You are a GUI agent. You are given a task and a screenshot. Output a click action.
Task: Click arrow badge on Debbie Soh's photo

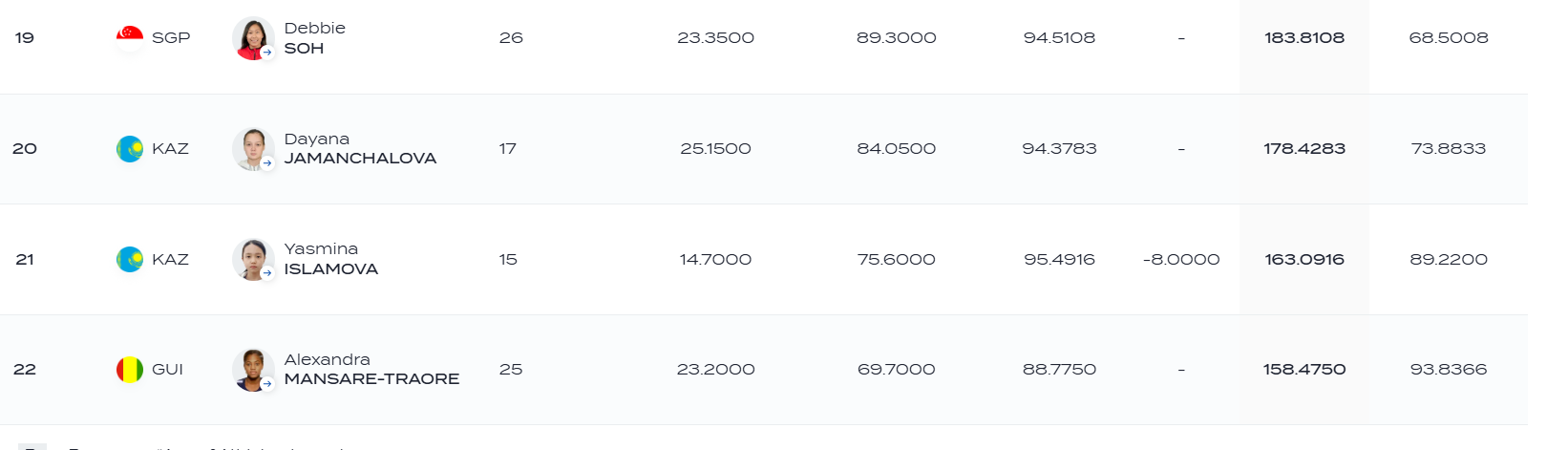[x=267, y=53]
